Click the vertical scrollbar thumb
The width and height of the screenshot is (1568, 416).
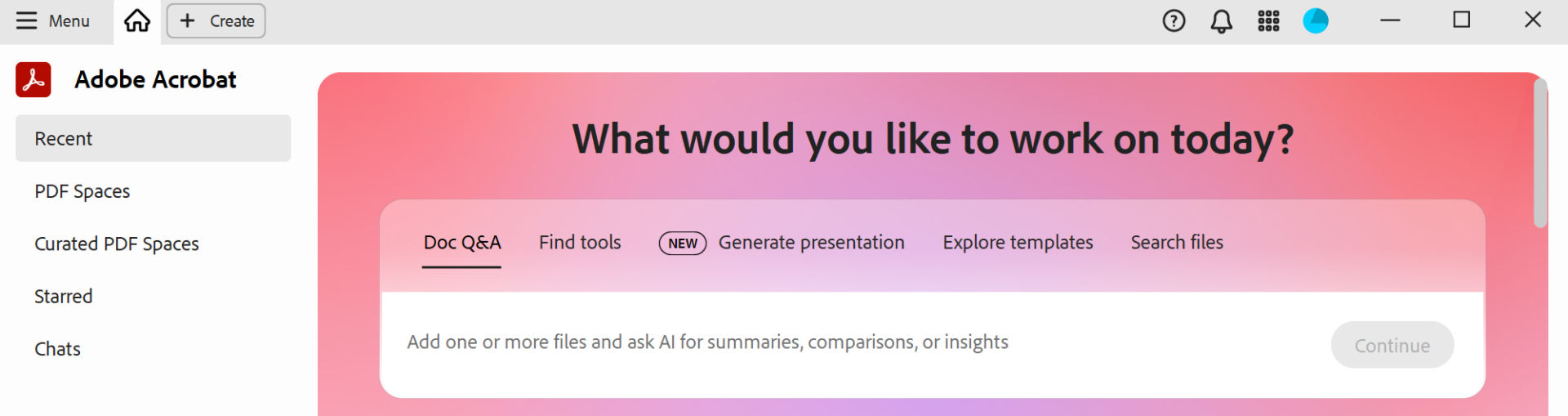(1540, 153)
